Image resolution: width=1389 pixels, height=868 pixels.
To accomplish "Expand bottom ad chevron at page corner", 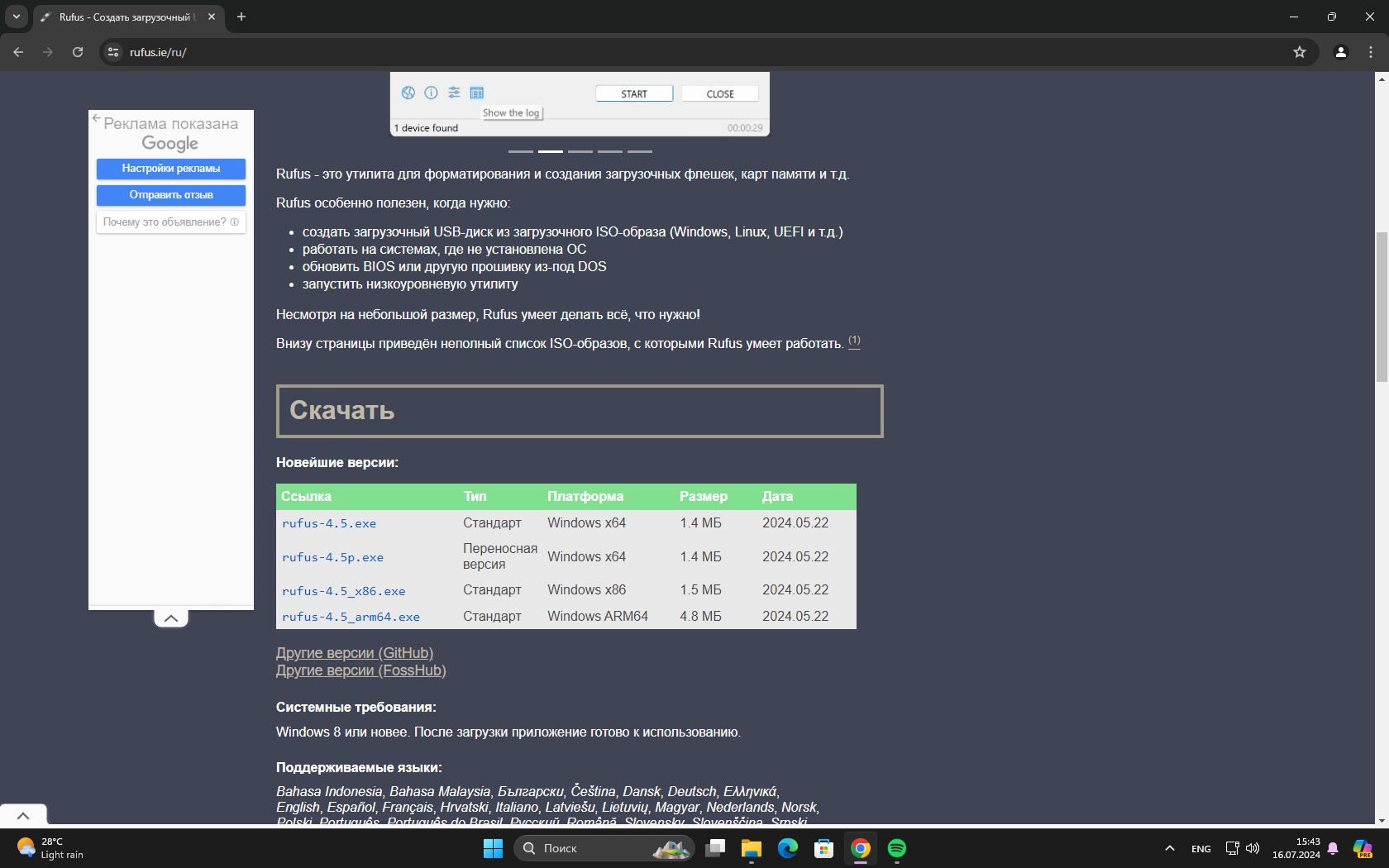I will pos(23,815).
